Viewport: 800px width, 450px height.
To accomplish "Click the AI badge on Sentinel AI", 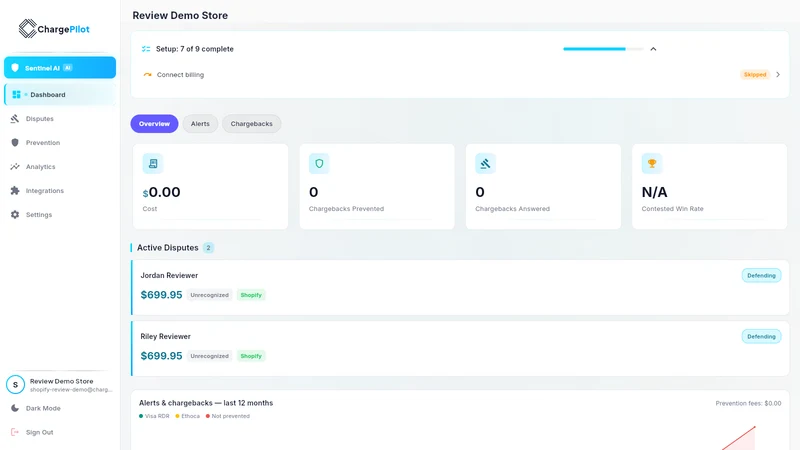I will [67, 68].
